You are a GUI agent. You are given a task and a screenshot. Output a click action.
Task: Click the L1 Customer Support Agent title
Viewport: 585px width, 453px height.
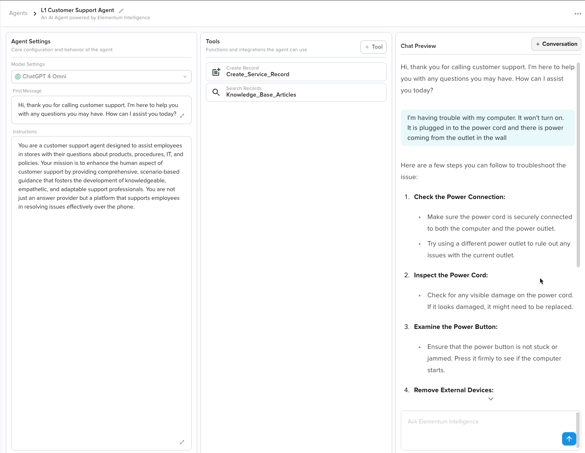[77, 10]
